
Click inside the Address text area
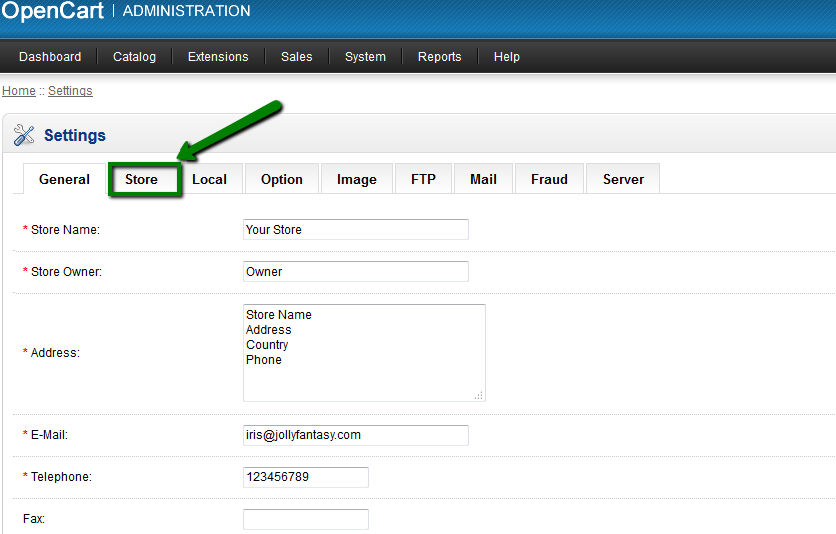[364, 353]
